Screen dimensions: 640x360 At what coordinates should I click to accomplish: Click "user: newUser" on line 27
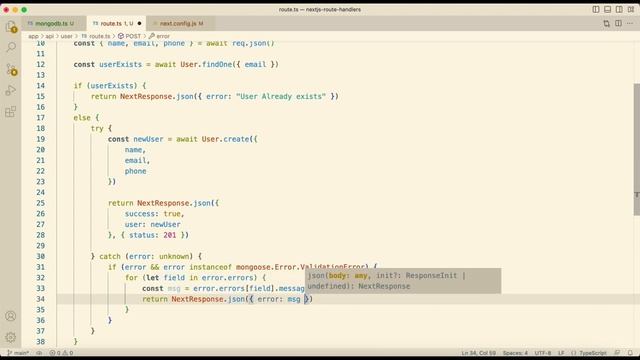pyautogui.click(x=153, y=224)
